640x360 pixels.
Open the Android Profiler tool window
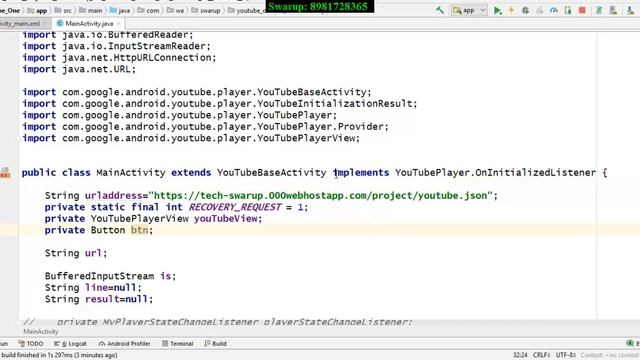tap(124, 344)
